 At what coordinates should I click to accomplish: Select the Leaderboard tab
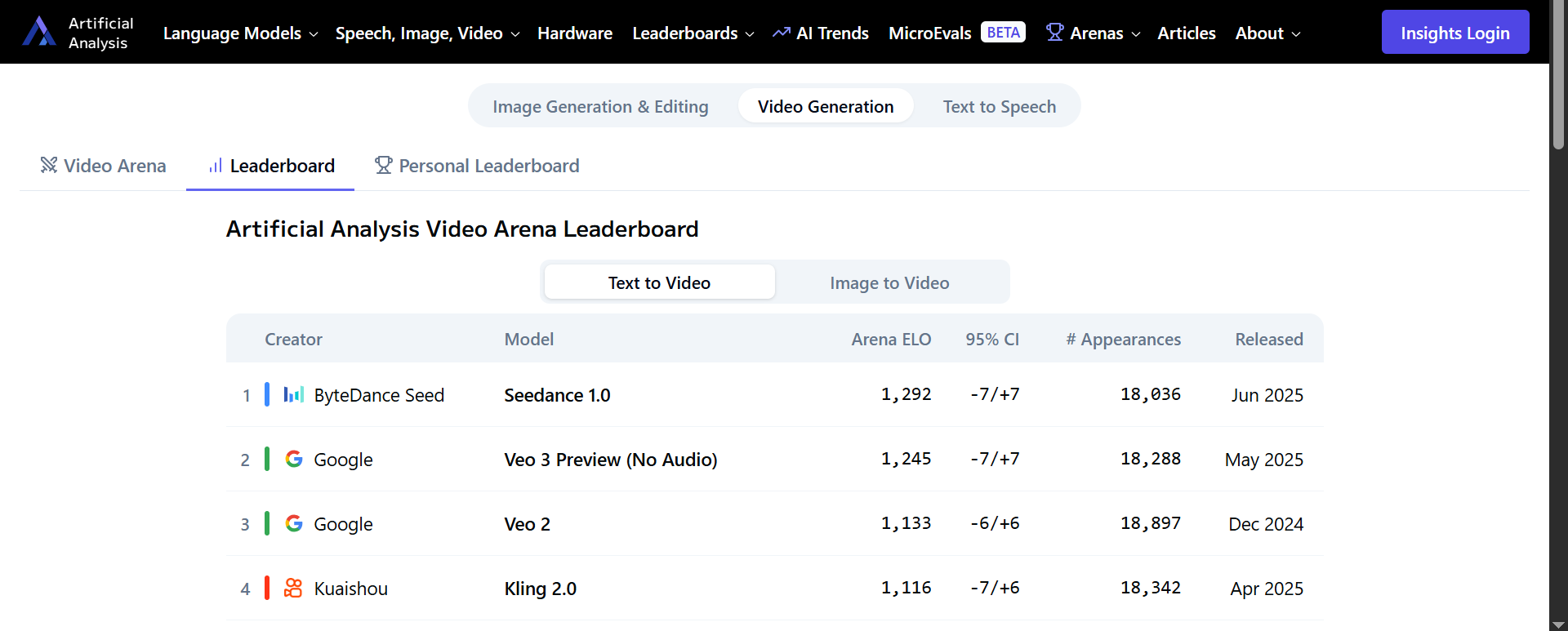270,166
